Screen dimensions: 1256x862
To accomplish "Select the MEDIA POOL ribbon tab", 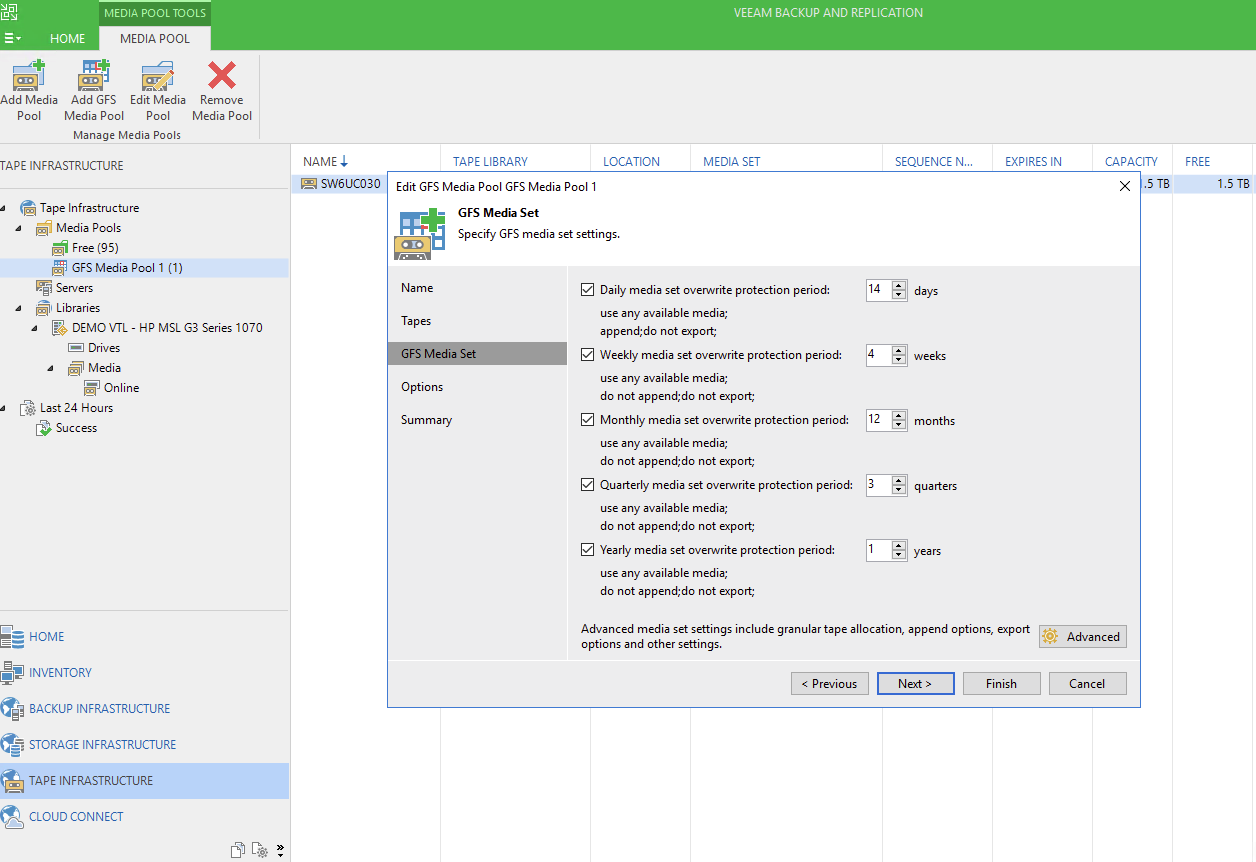I will pyautogui.click(x=155, y=38).
